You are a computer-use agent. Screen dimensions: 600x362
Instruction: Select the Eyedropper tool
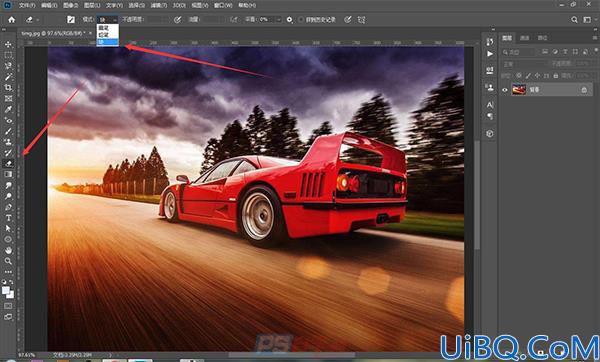[x=8, y=109]
